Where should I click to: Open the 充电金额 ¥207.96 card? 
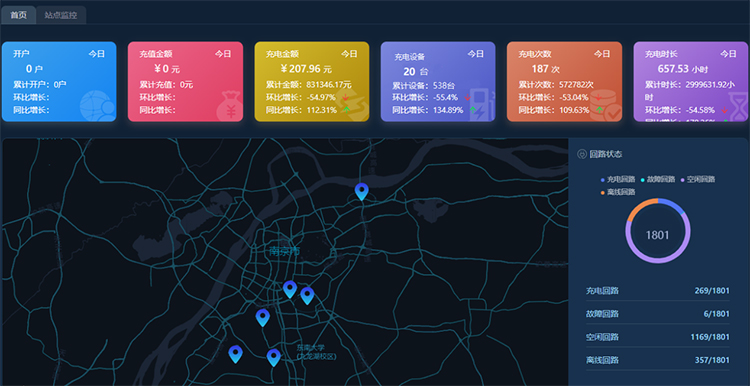tap(312, 81)
